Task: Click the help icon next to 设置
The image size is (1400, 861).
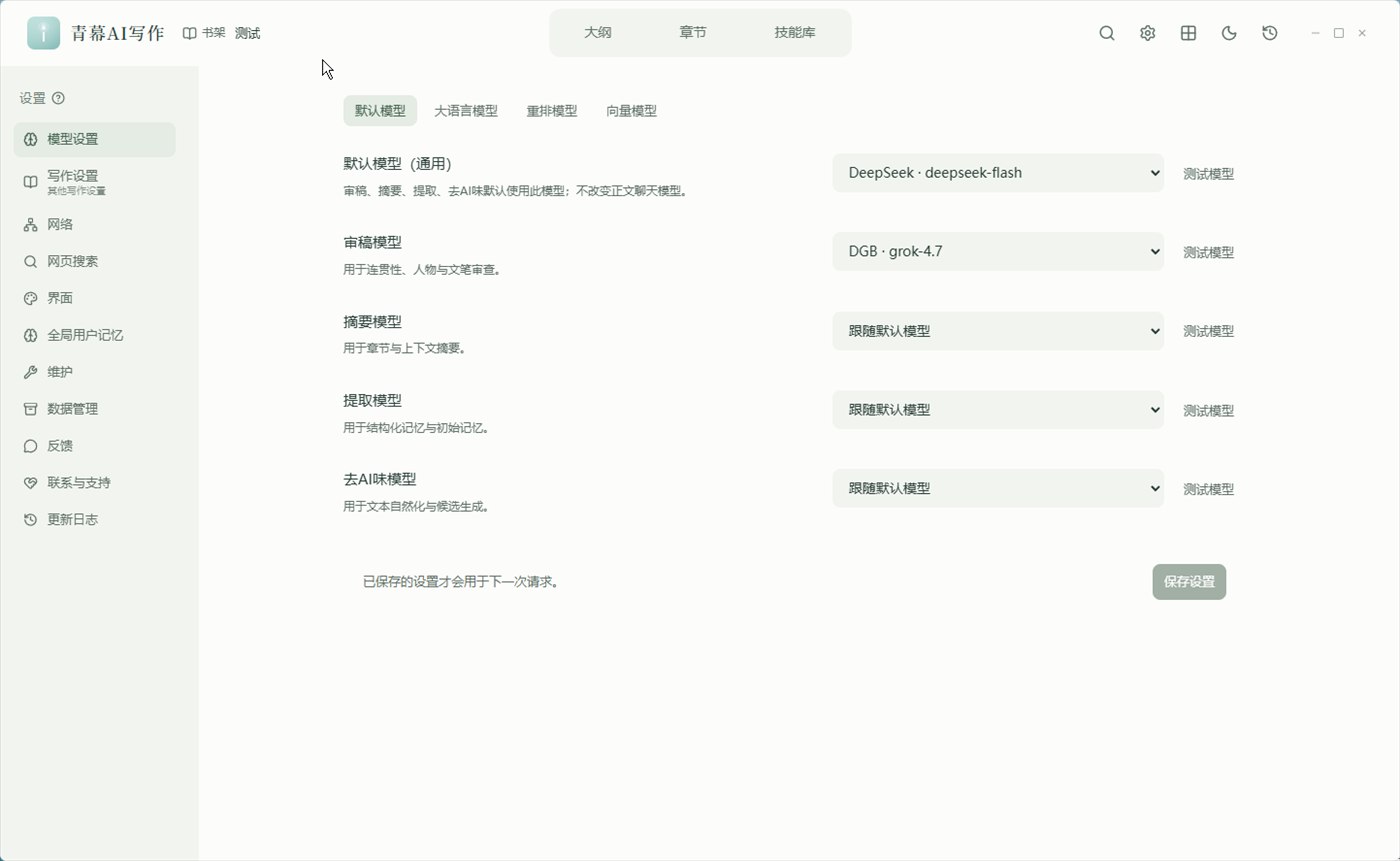Action: click(58, 98)
